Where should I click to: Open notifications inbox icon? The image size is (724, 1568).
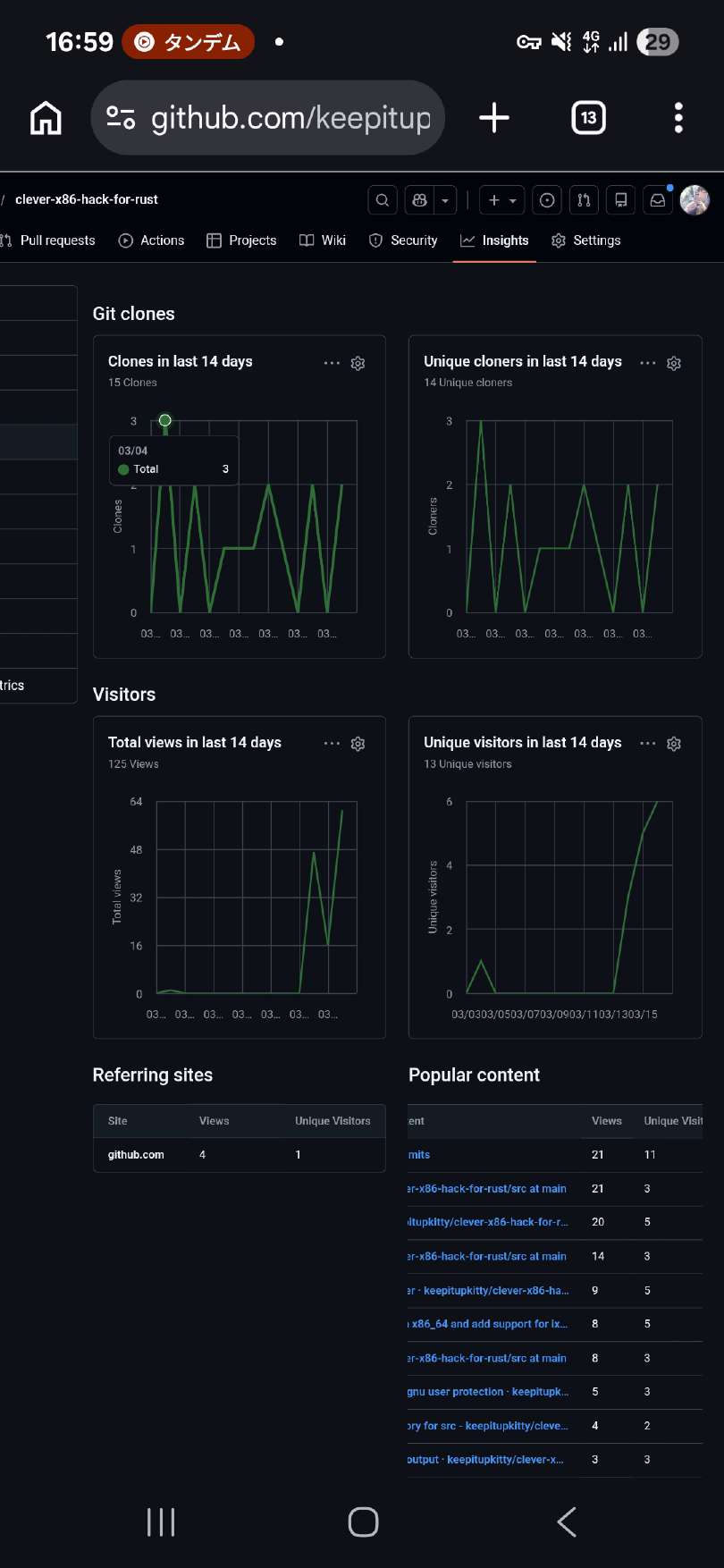coord(658,200)
